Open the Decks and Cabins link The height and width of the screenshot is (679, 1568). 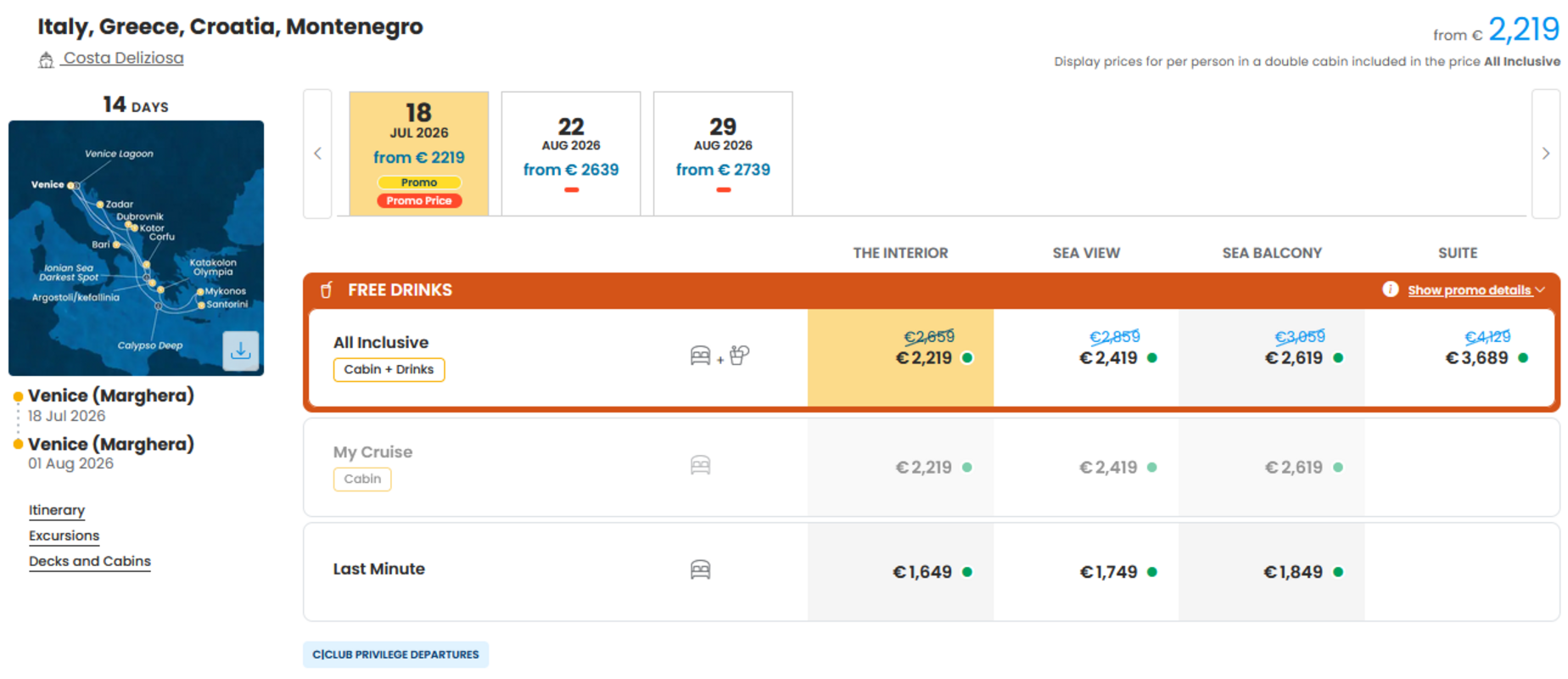[x=90, y=561]
